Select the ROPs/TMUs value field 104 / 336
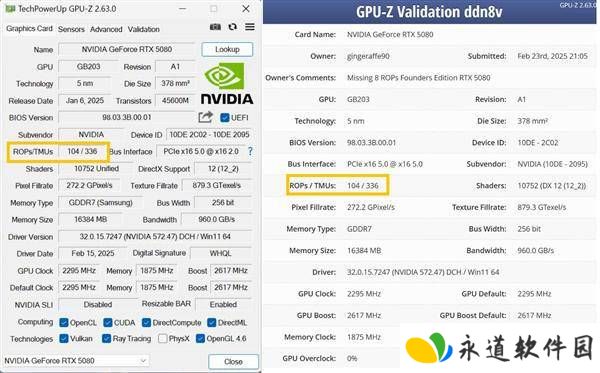600x373 pixels. click(82, 151)
